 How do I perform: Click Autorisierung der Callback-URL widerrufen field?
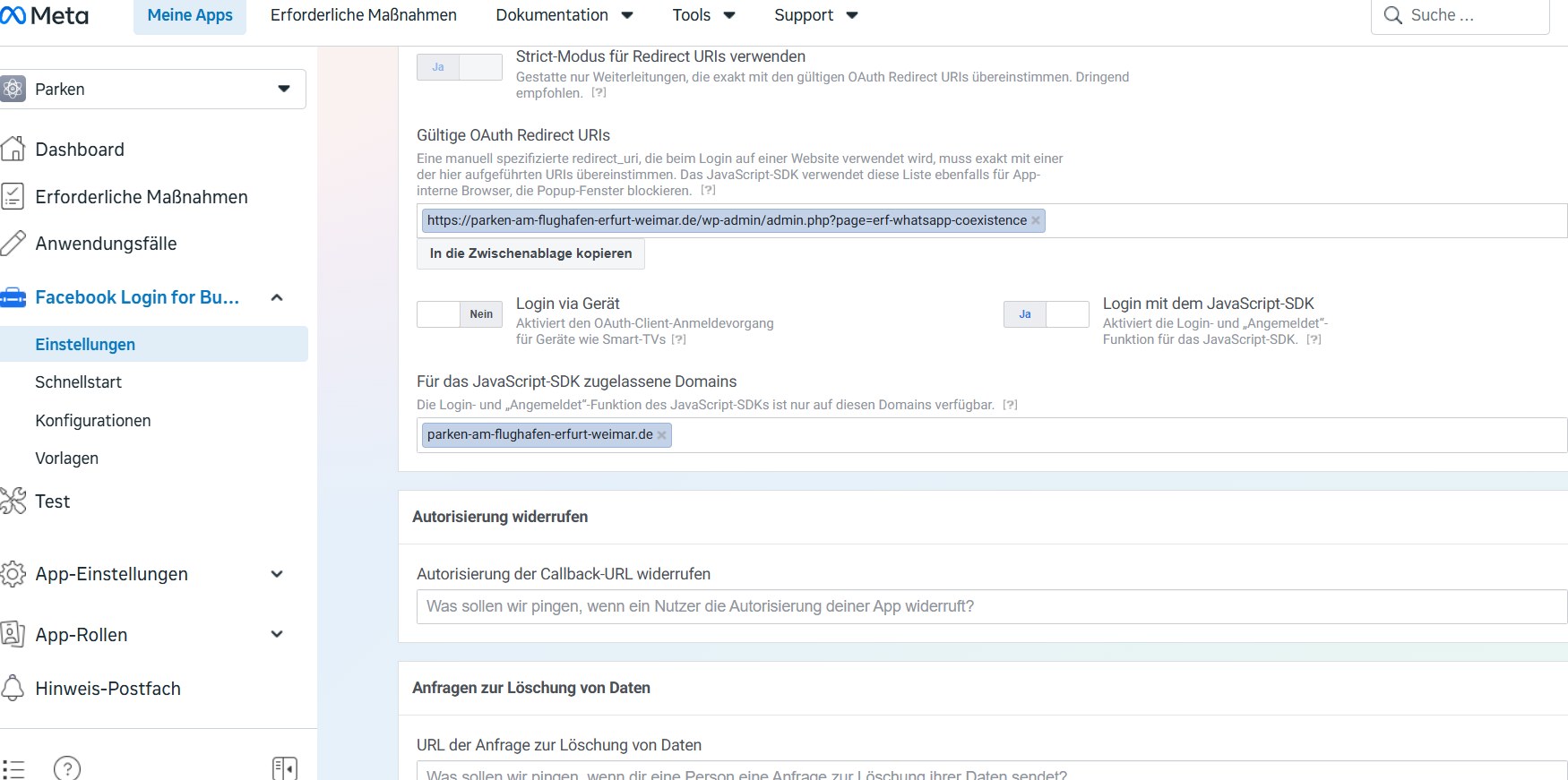click(992, 606)
